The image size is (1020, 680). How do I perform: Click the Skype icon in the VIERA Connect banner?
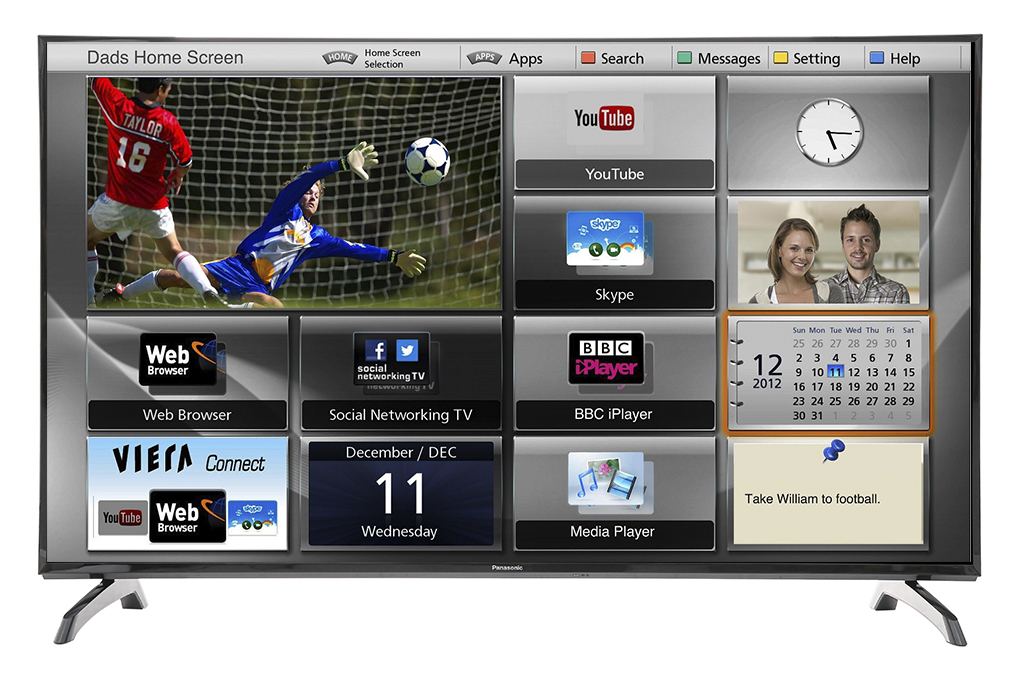click(252, 517)
